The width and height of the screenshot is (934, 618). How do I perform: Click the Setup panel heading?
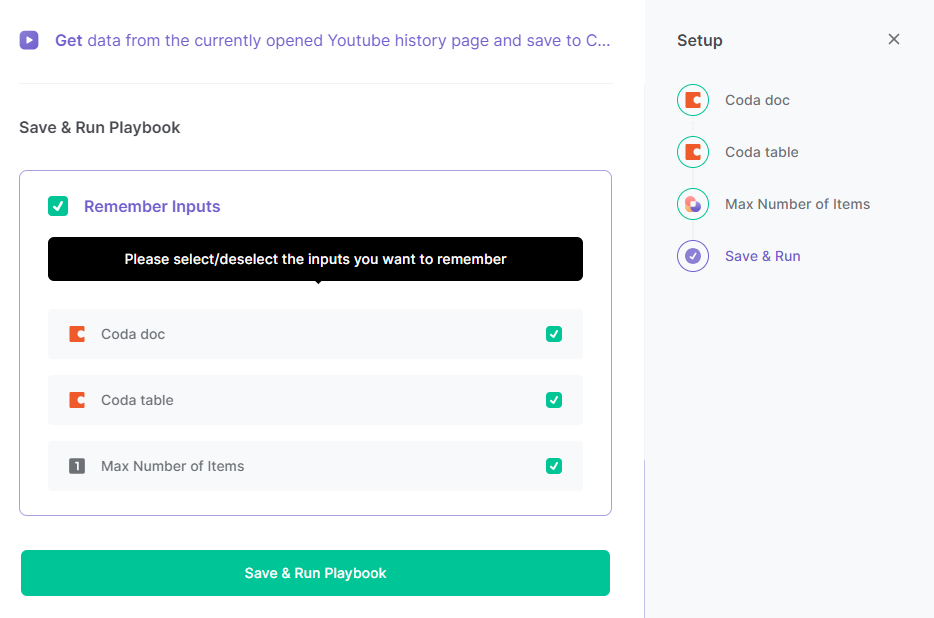699,41
